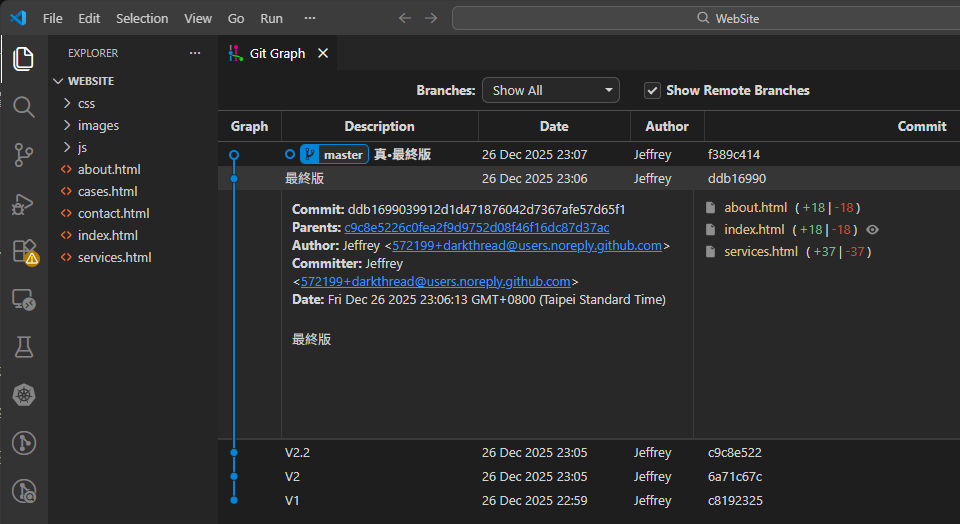This screenshot has height=524, width=960.
Task: Open the Search view in activity bar
Action: tap(24, 107)
